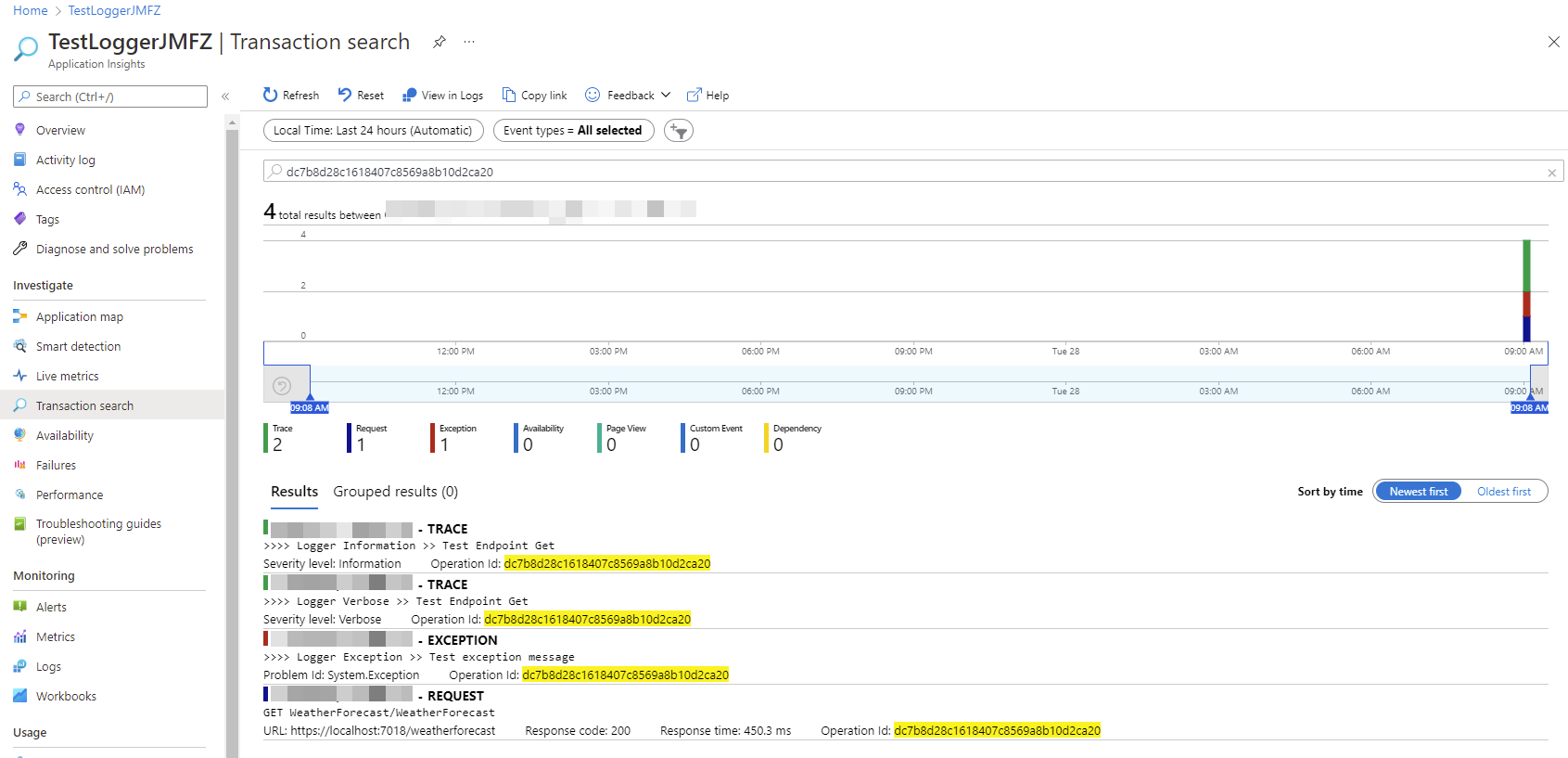The width and height of the screenshot is (1568, 758).
Task: Close the Transaction search blade
Action: tap(1554, 42)
